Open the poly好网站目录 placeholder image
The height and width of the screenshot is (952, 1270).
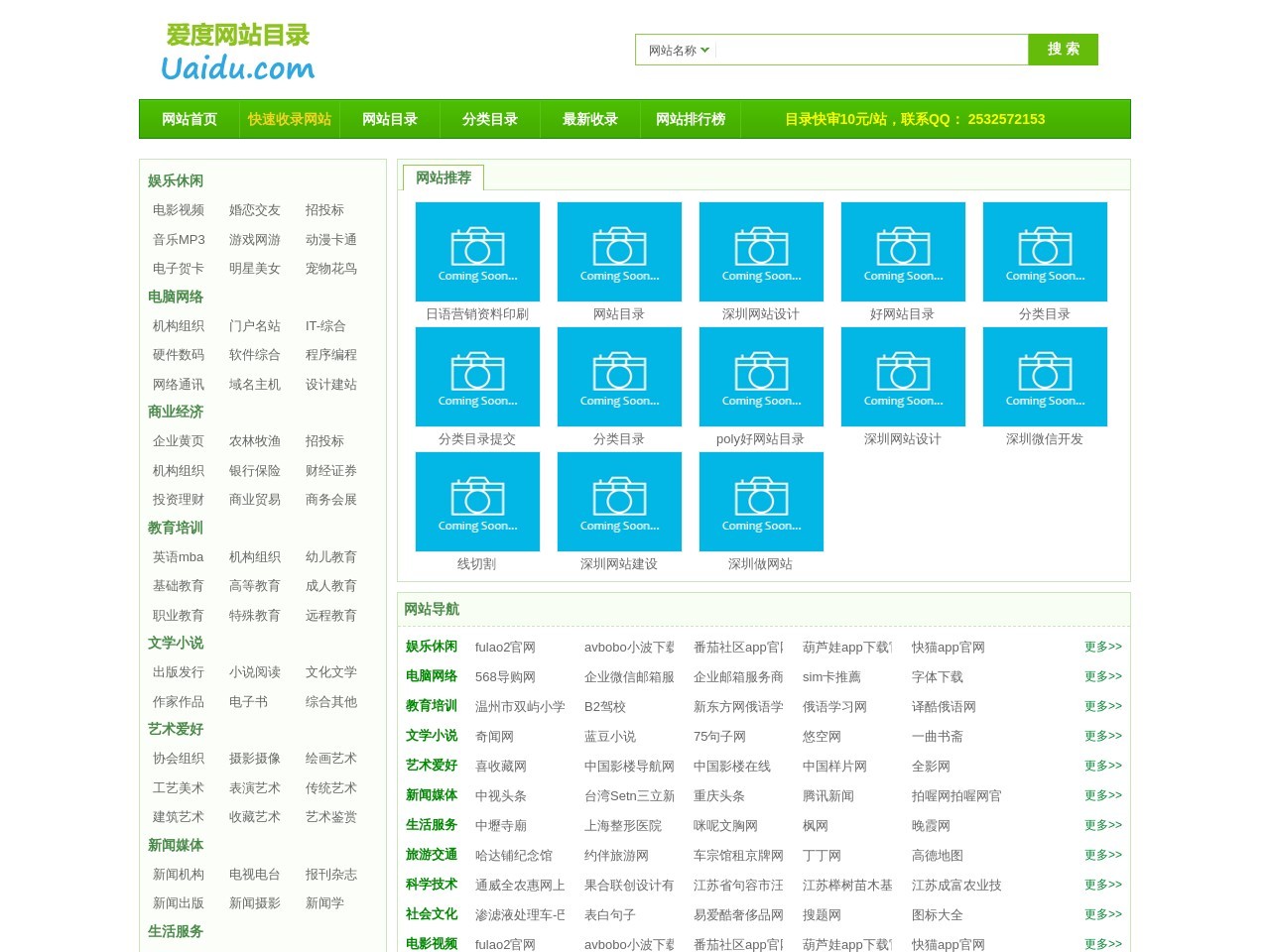click(761, 377)
